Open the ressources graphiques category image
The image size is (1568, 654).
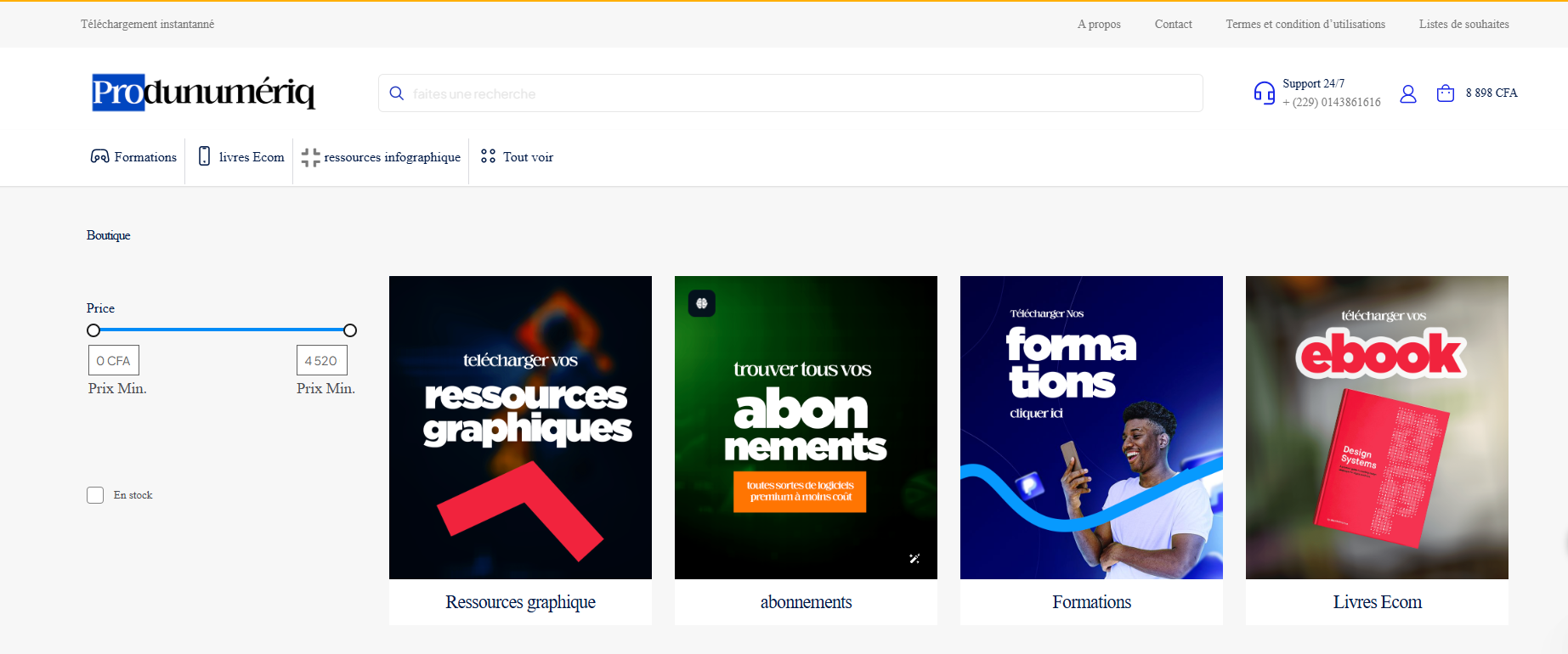pos(520,427)
